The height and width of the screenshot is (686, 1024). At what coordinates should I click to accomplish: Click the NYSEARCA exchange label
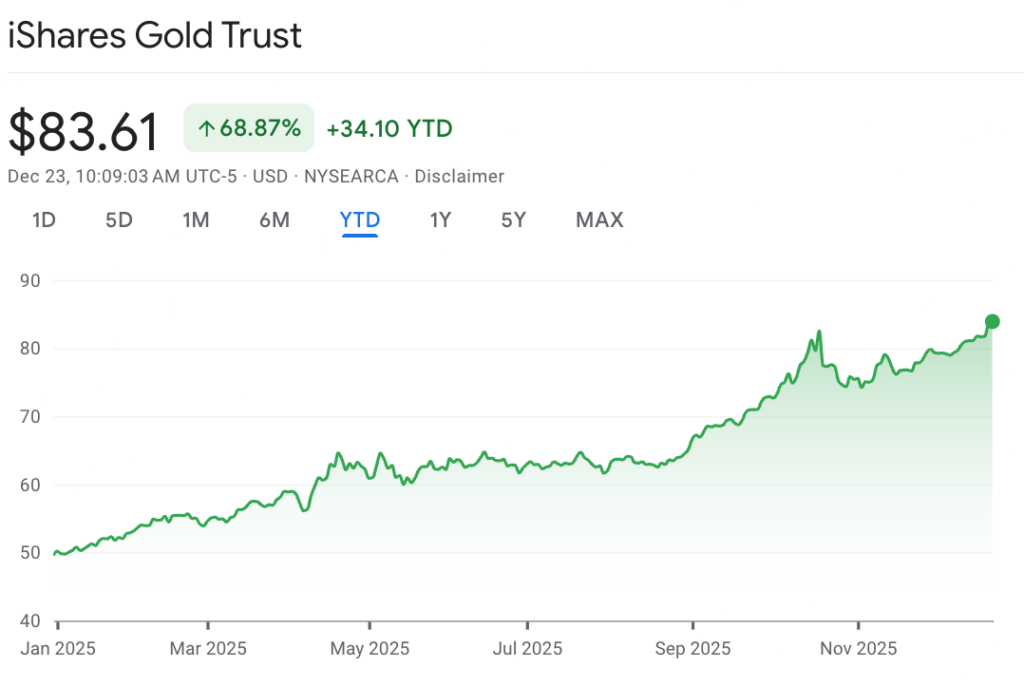(x=351, y=177)
